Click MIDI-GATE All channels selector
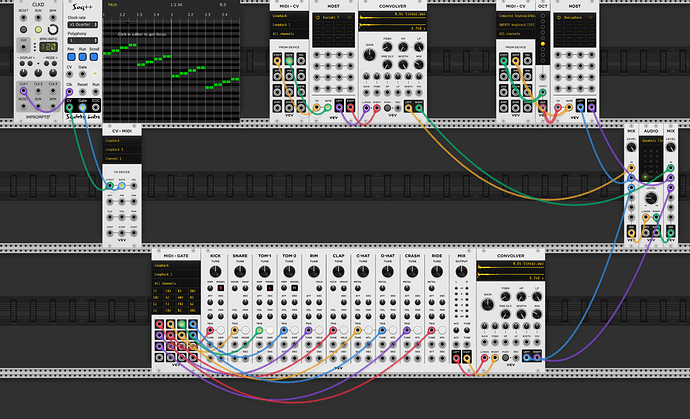Screen dimensions: 690x419 [x=176, y=283]
